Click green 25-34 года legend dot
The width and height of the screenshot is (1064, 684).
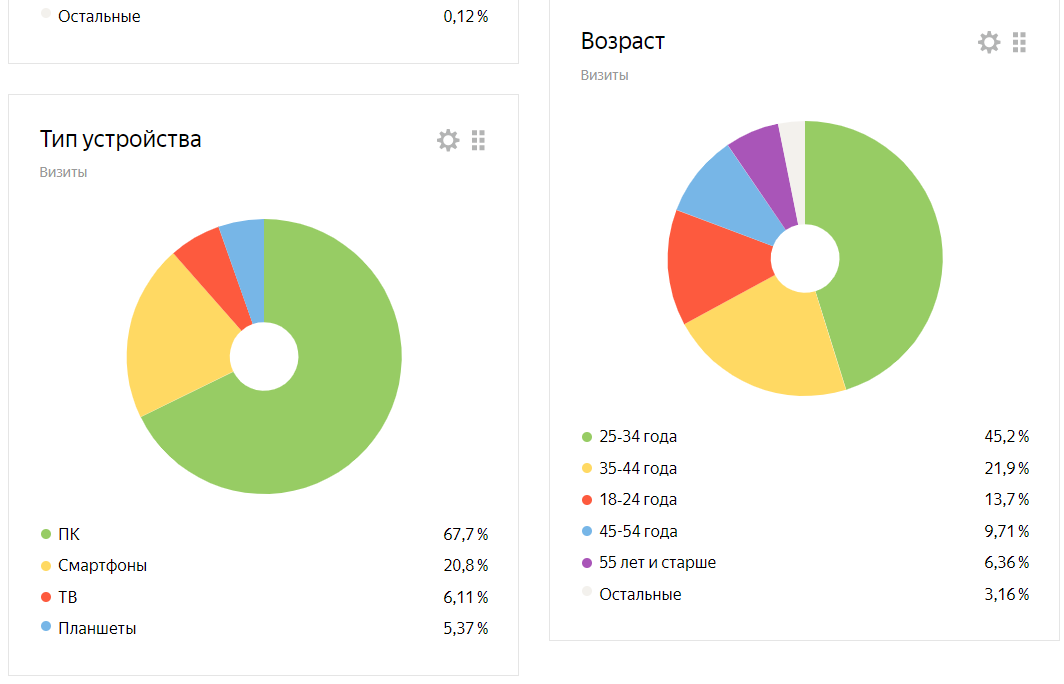point(587,437)
